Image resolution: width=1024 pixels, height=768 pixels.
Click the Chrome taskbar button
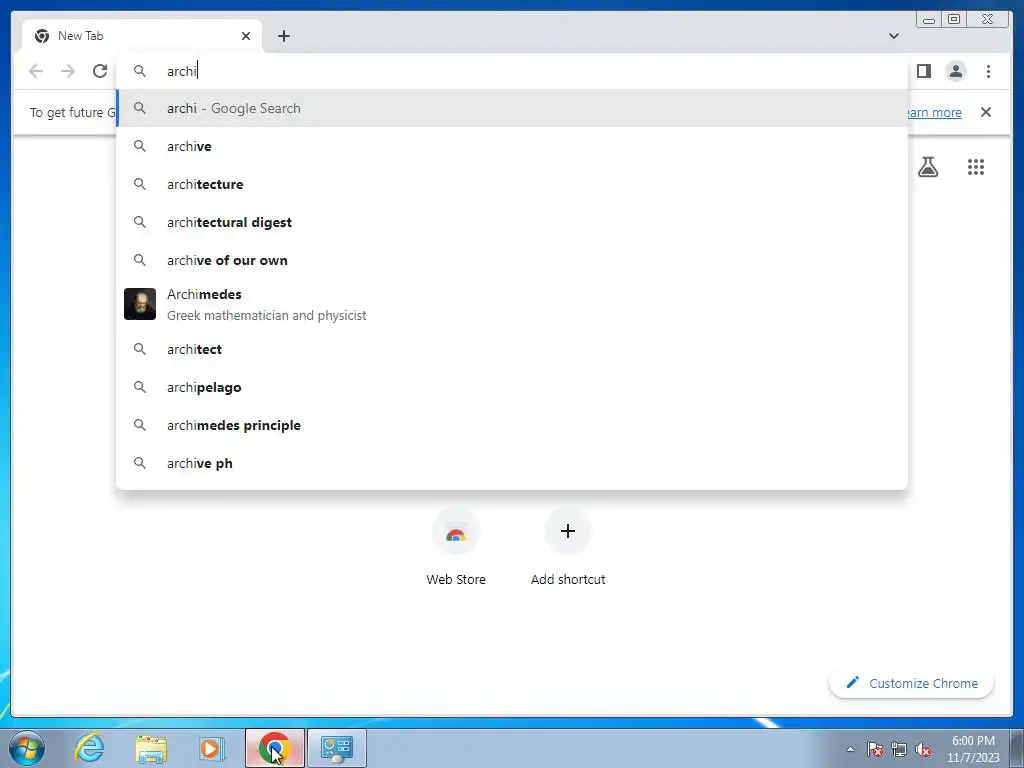(275, 748)
